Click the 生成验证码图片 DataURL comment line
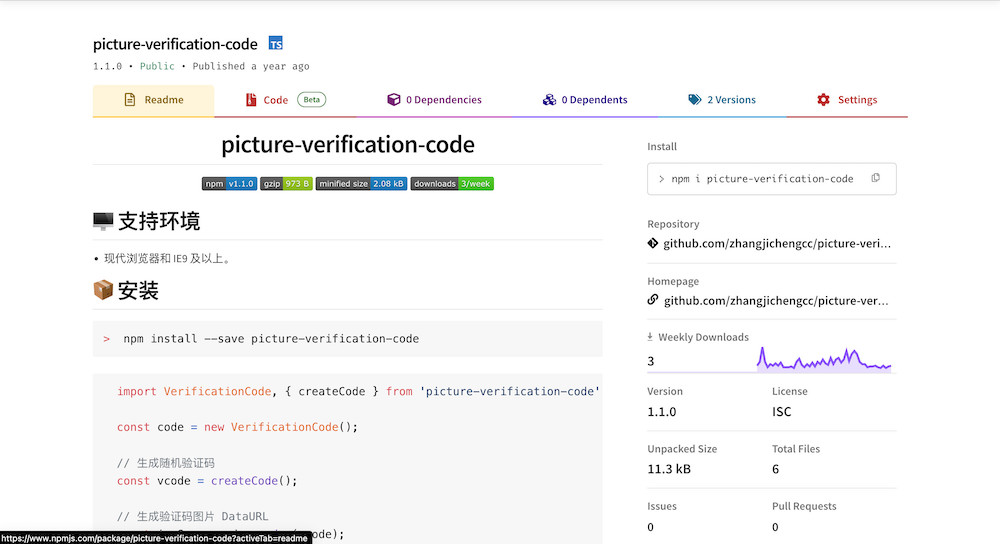The image size is (1000, 544). (193, 517)
